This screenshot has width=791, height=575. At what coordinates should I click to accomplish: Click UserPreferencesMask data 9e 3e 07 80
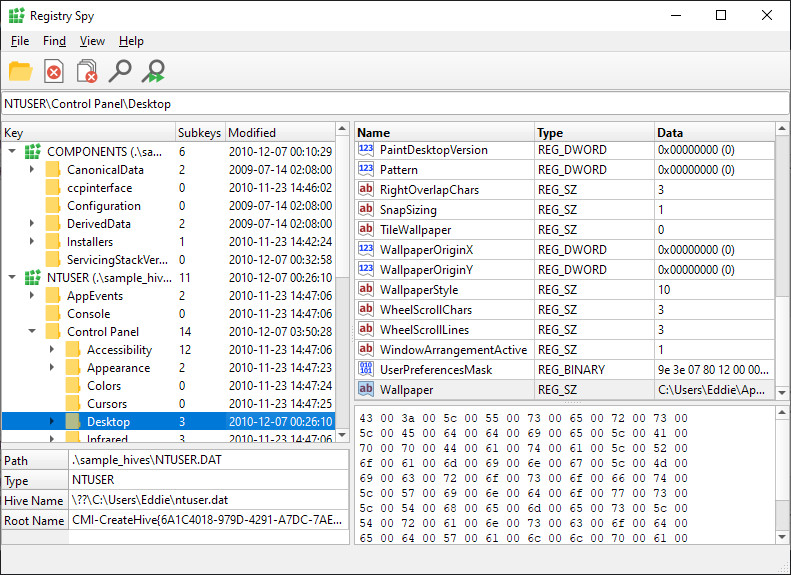(x=713, y=369)
